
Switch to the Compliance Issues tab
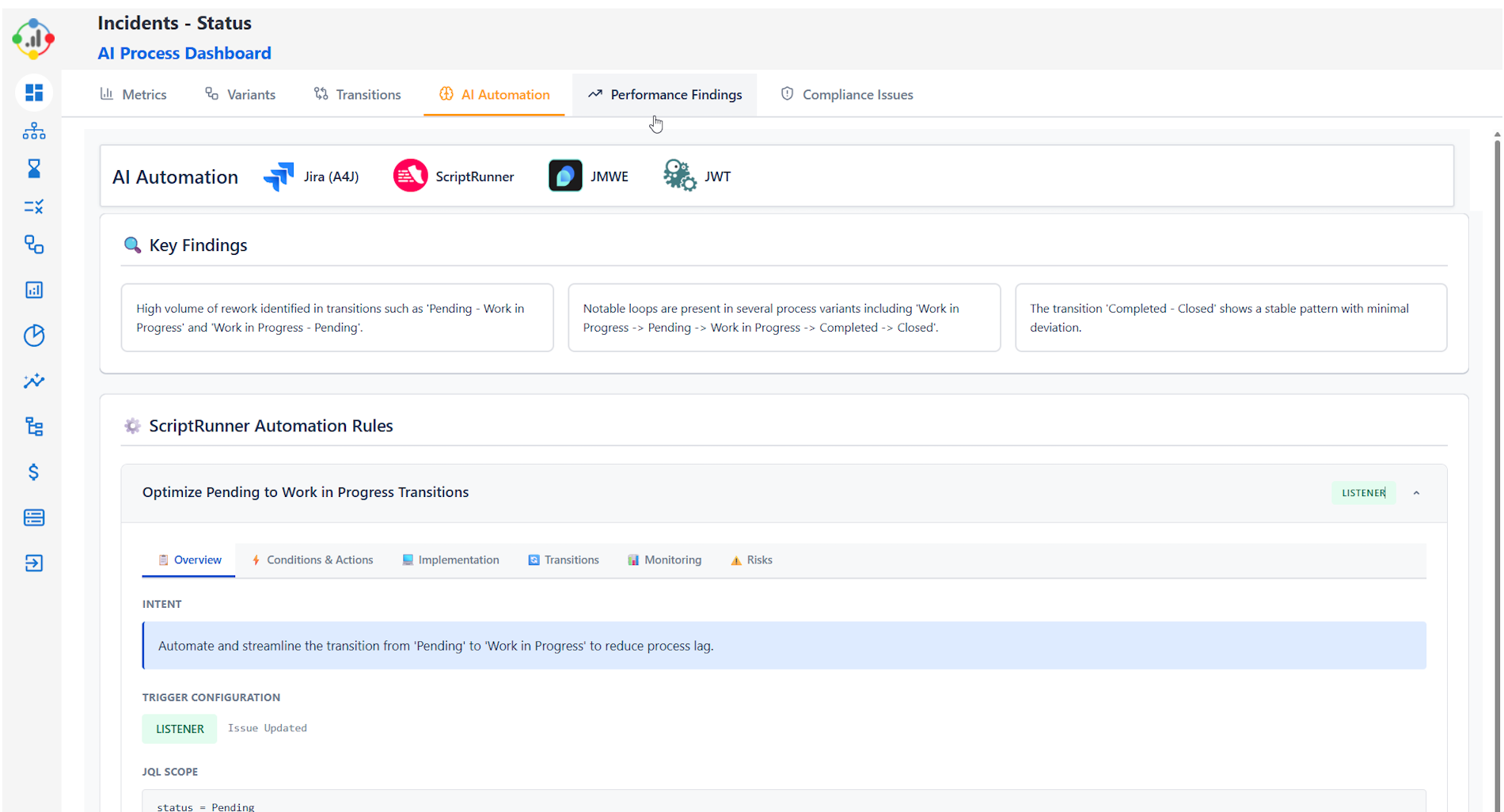(x=845, y=94)
